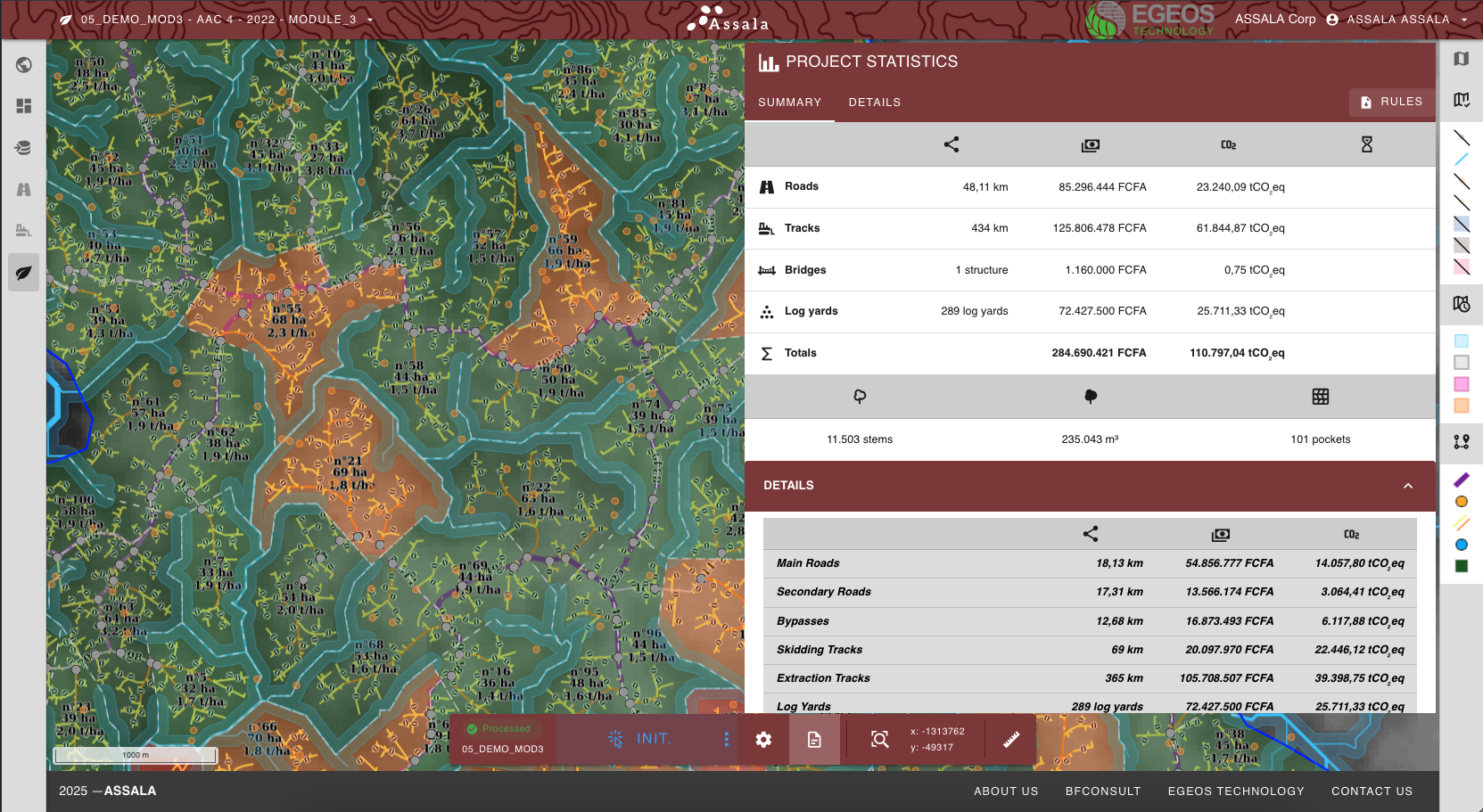This screenshot has width=1483, height=812.
Task: Collapse the DETAILS section chevron
Action: pyautogui.click(x=1408, y=486)
